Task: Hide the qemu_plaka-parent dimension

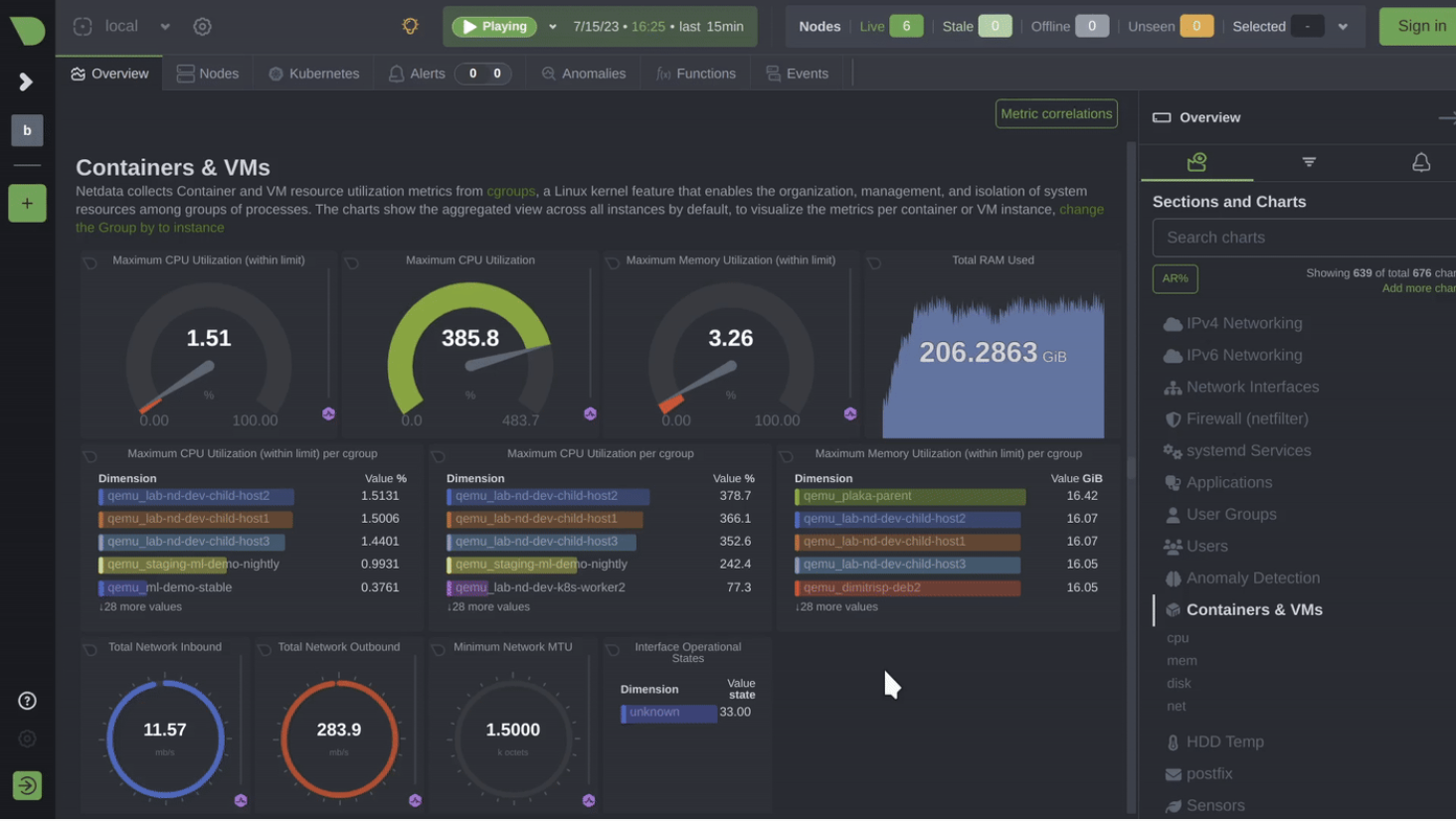Action: (x=908, y=495)
